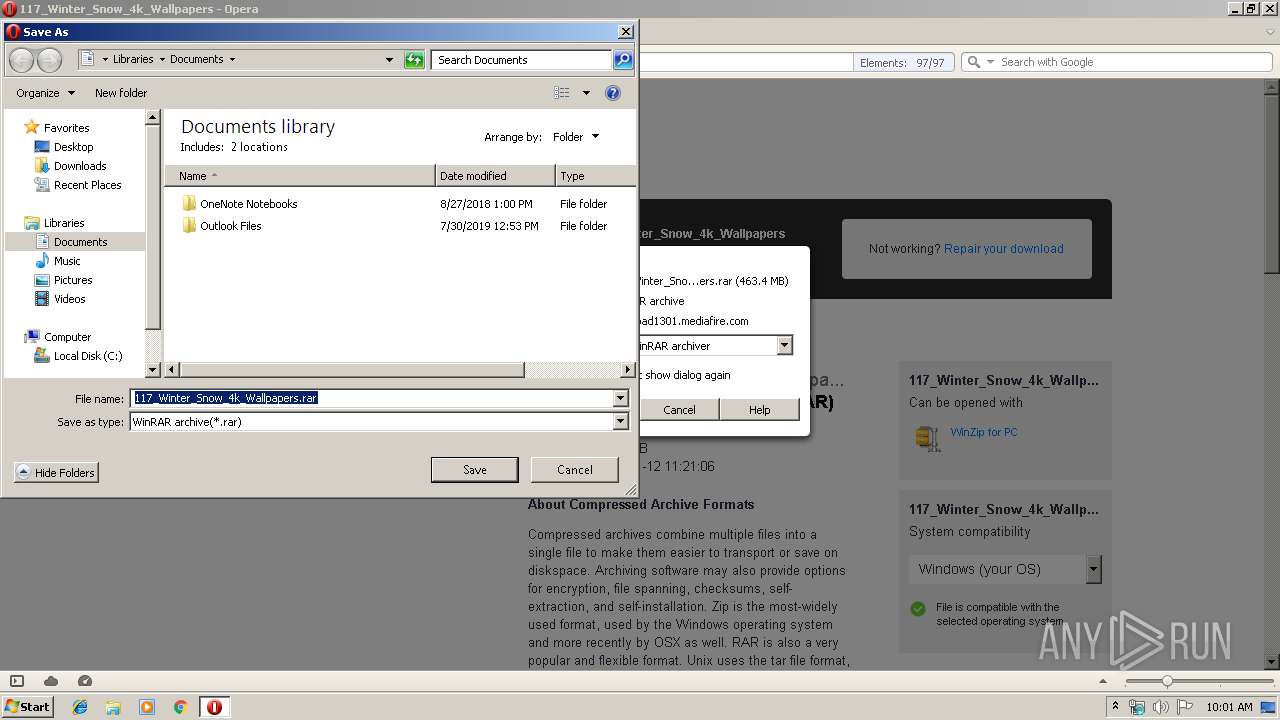The width and height of the screenshot is (1280, 720).
Task: Sort files by Type column
Action: 595,176
